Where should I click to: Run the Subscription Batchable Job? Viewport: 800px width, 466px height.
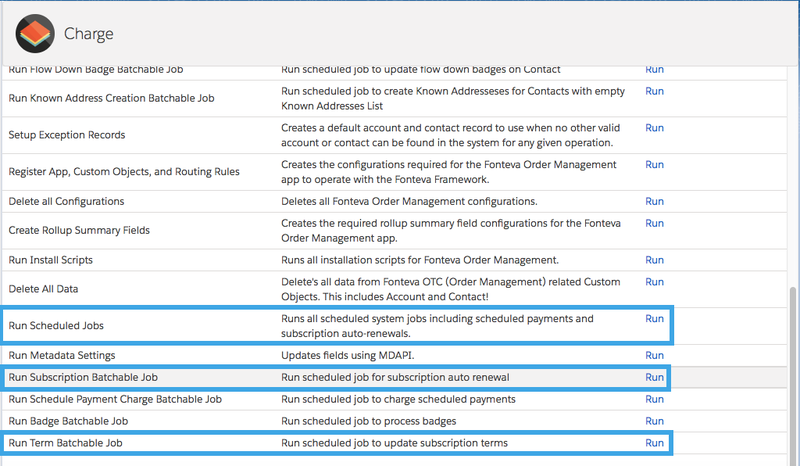coord(654,377)
